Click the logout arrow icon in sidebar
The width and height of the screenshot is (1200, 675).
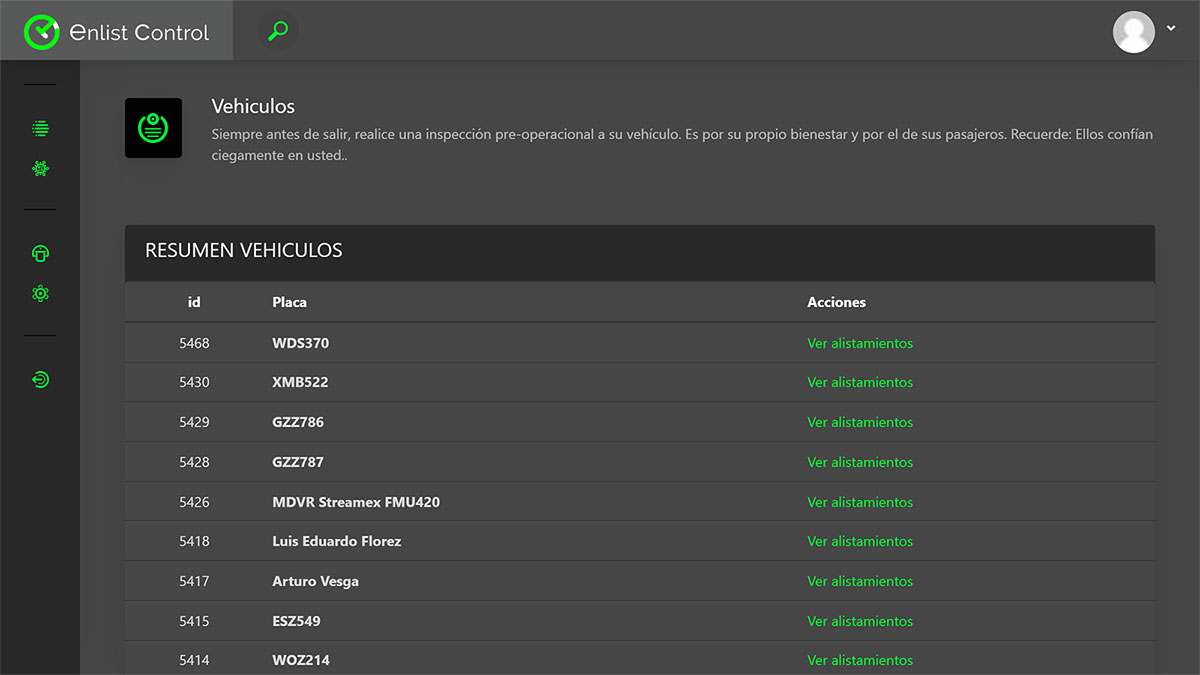pyautogui.click(x=40, y=380)
